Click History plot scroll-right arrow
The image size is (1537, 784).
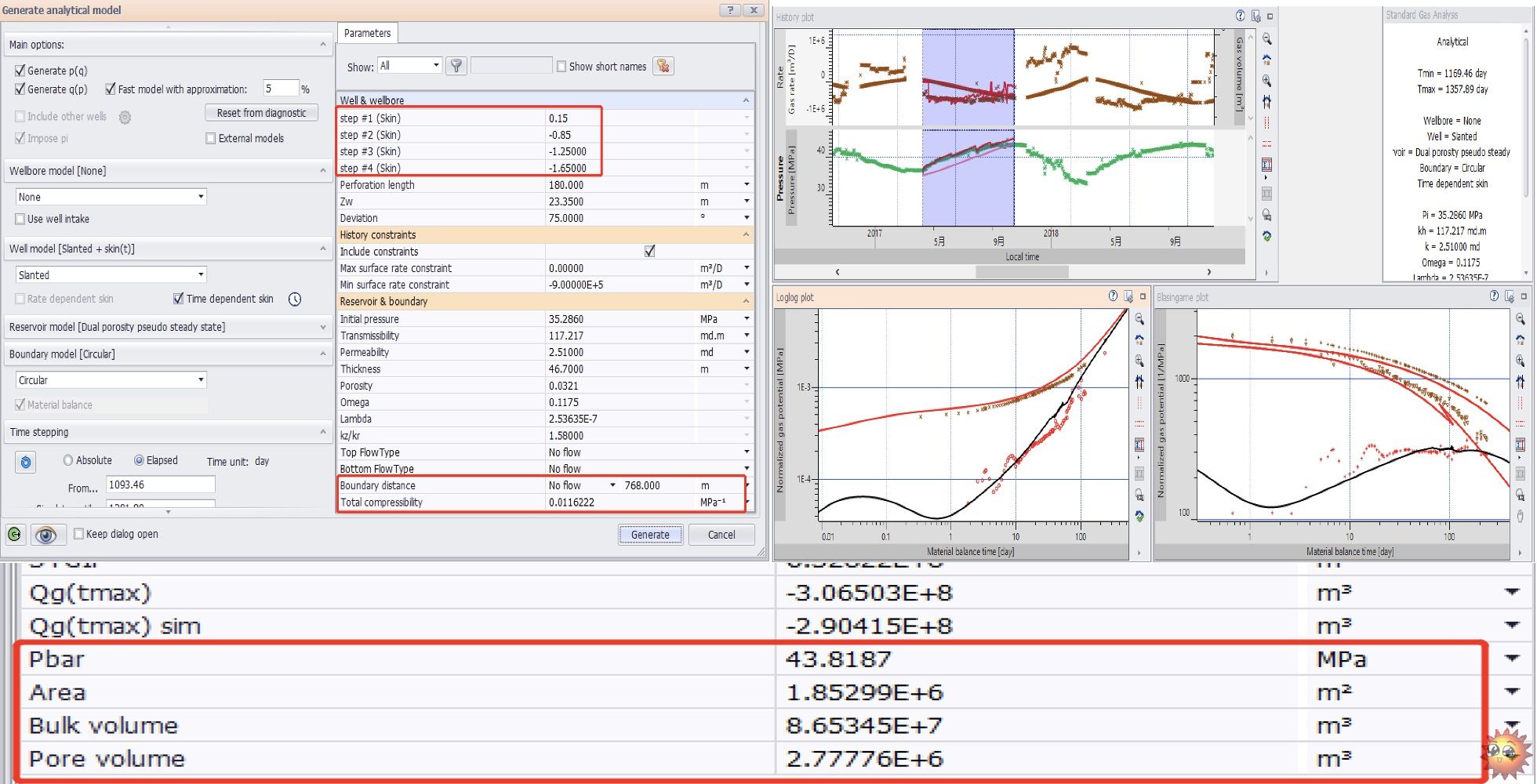click(1208, 272)
